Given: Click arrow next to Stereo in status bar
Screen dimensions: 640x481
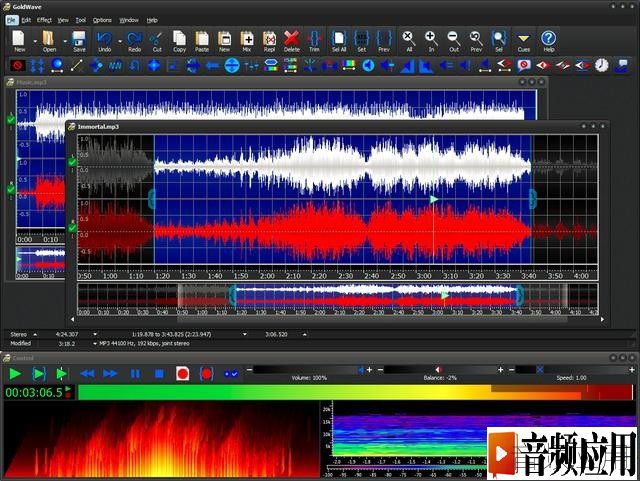Looking at the screenshot, I should tap(35, 334).
